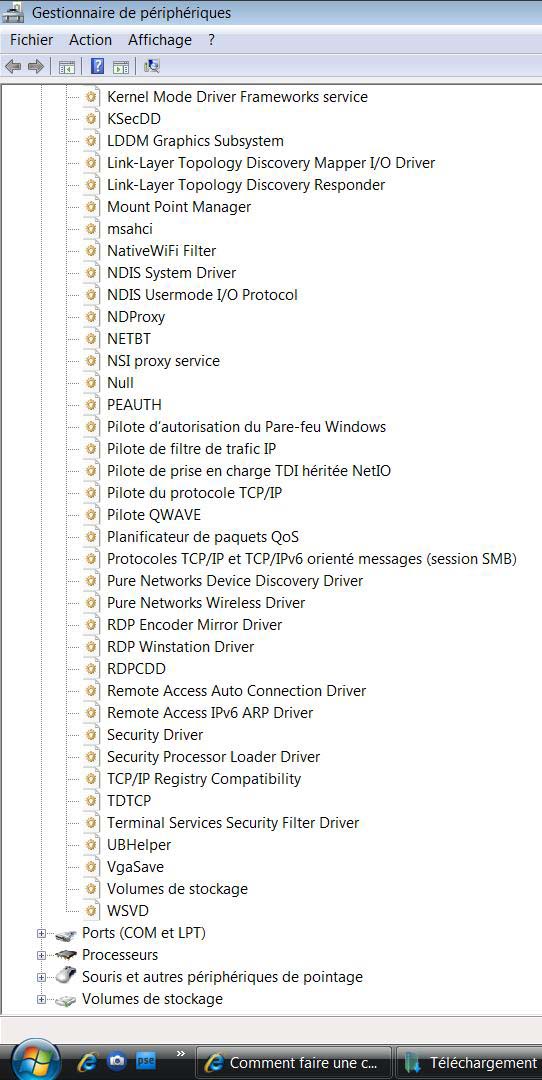Click the Windows Start orb
Image resolution: width=542 pixels, height=1080 pixels.
tap(34, 1061)
